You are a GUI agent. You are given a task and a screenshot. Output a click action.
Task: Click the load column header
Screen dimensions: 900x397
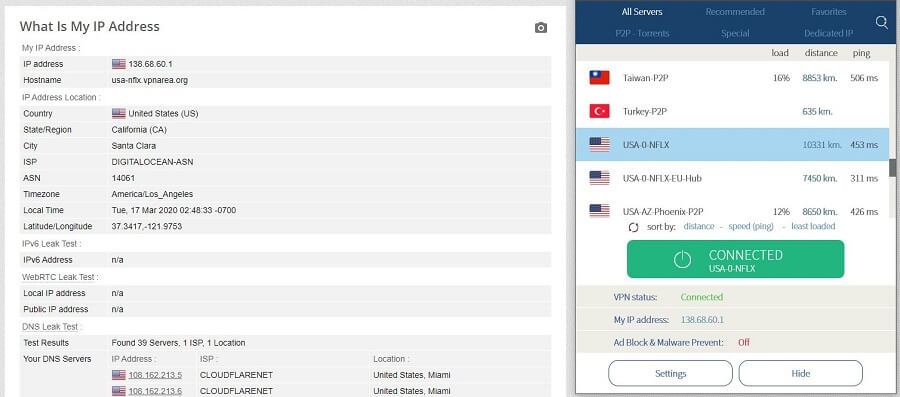[780, 53]
